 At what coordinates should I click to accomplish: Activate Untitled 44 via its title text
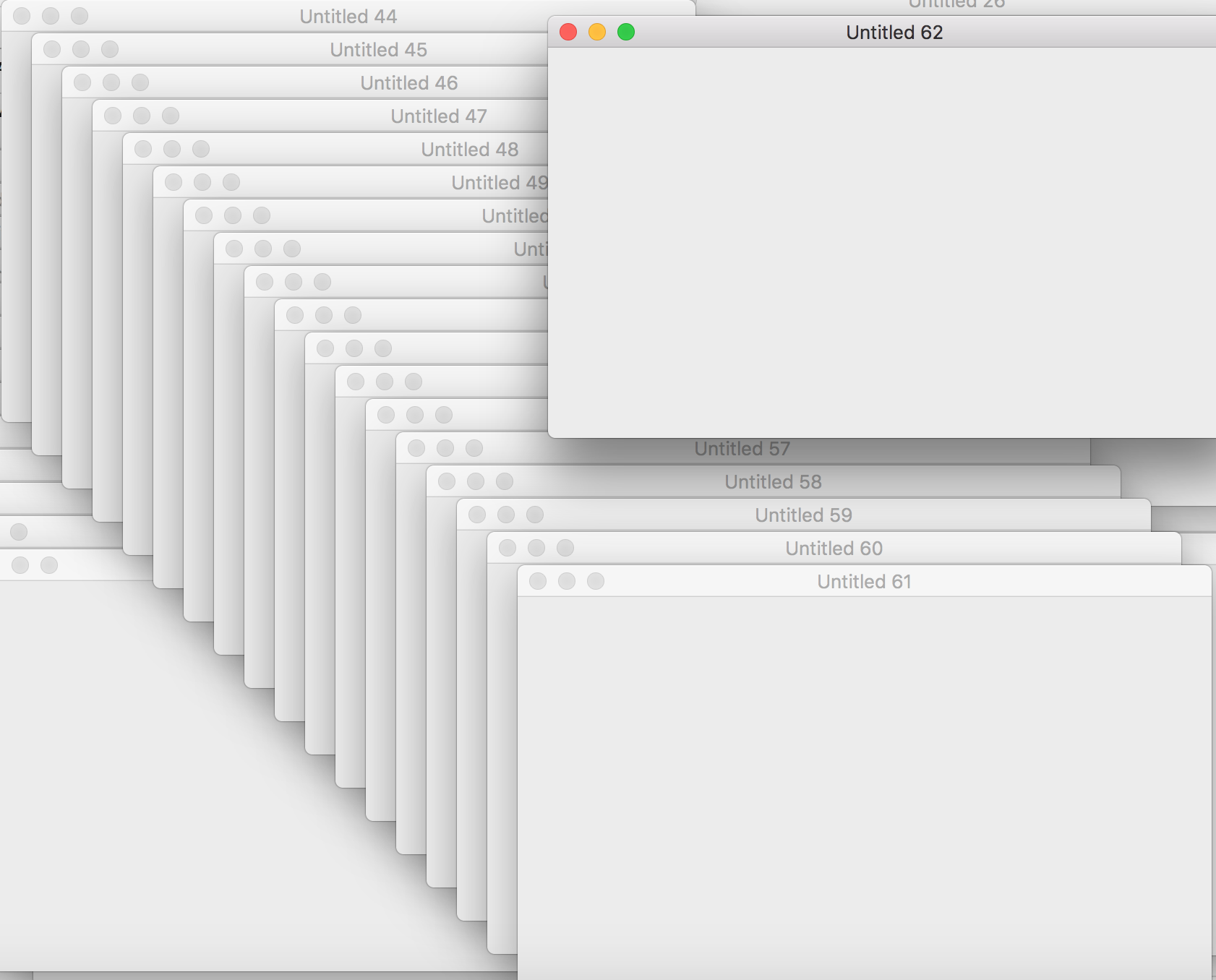point(348,17)
